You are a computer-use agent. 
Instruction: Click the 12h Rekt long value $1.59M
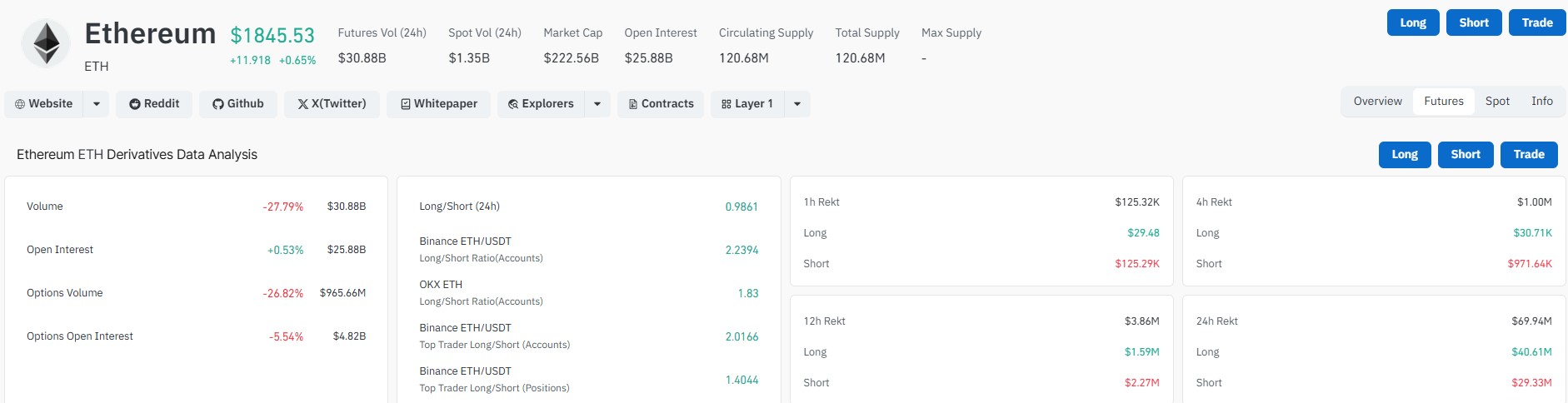[x=1141, y=352]
